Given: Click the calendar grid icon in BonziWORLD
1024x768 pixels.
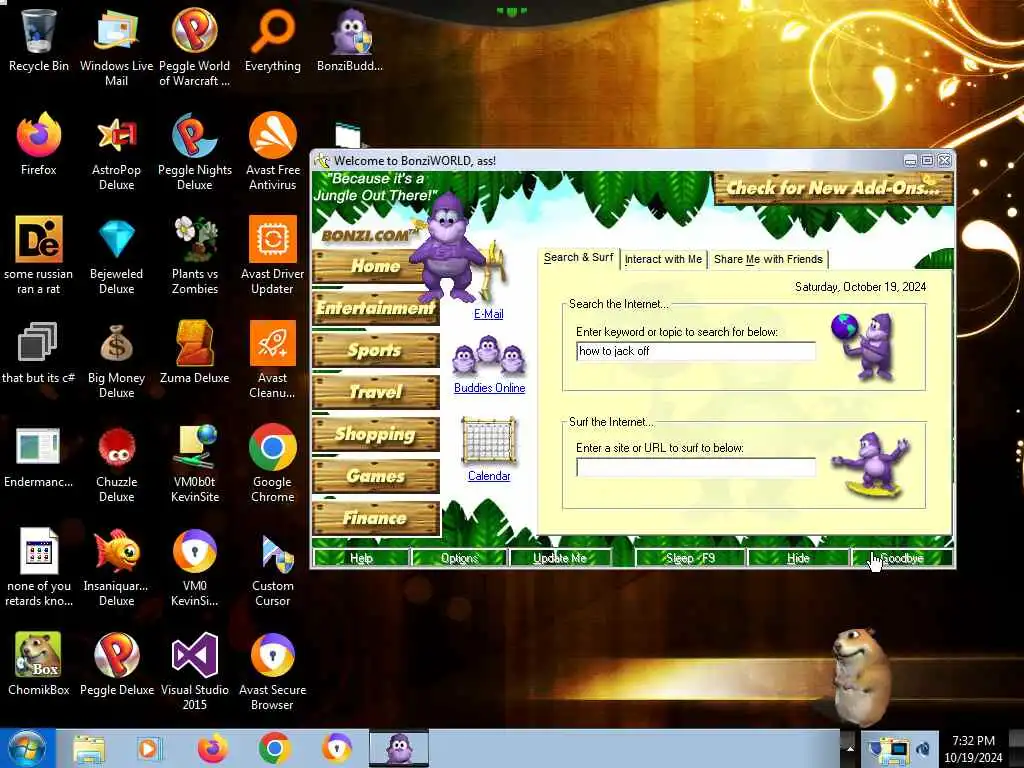Looking at the screenshot, I should tap(488, 441).
